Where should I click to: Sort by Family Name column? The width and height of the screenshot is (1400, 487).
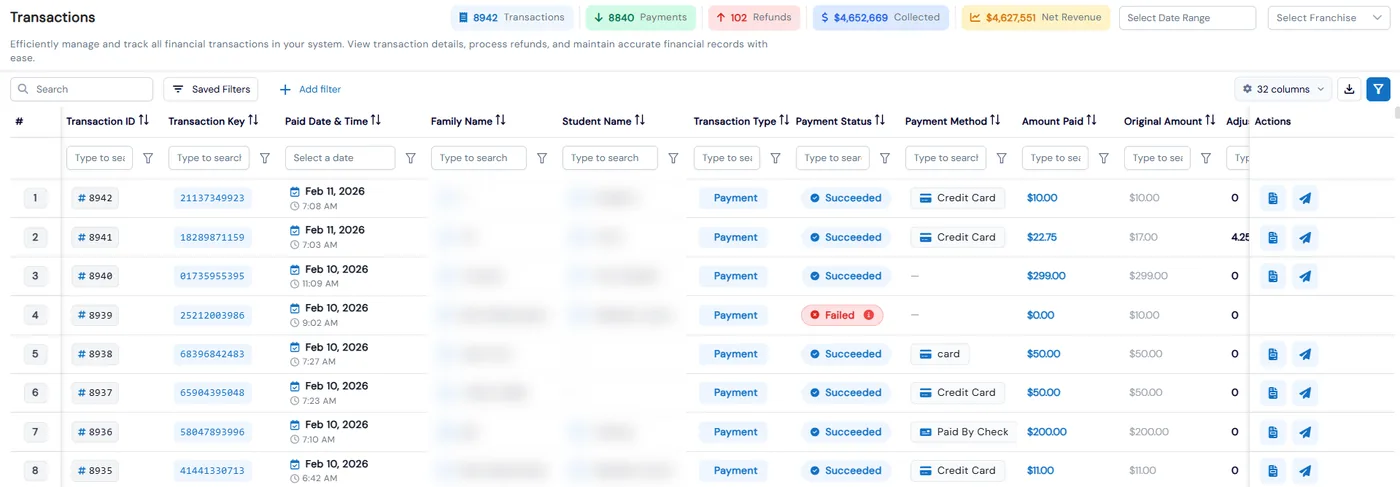(x=500, y=121)
